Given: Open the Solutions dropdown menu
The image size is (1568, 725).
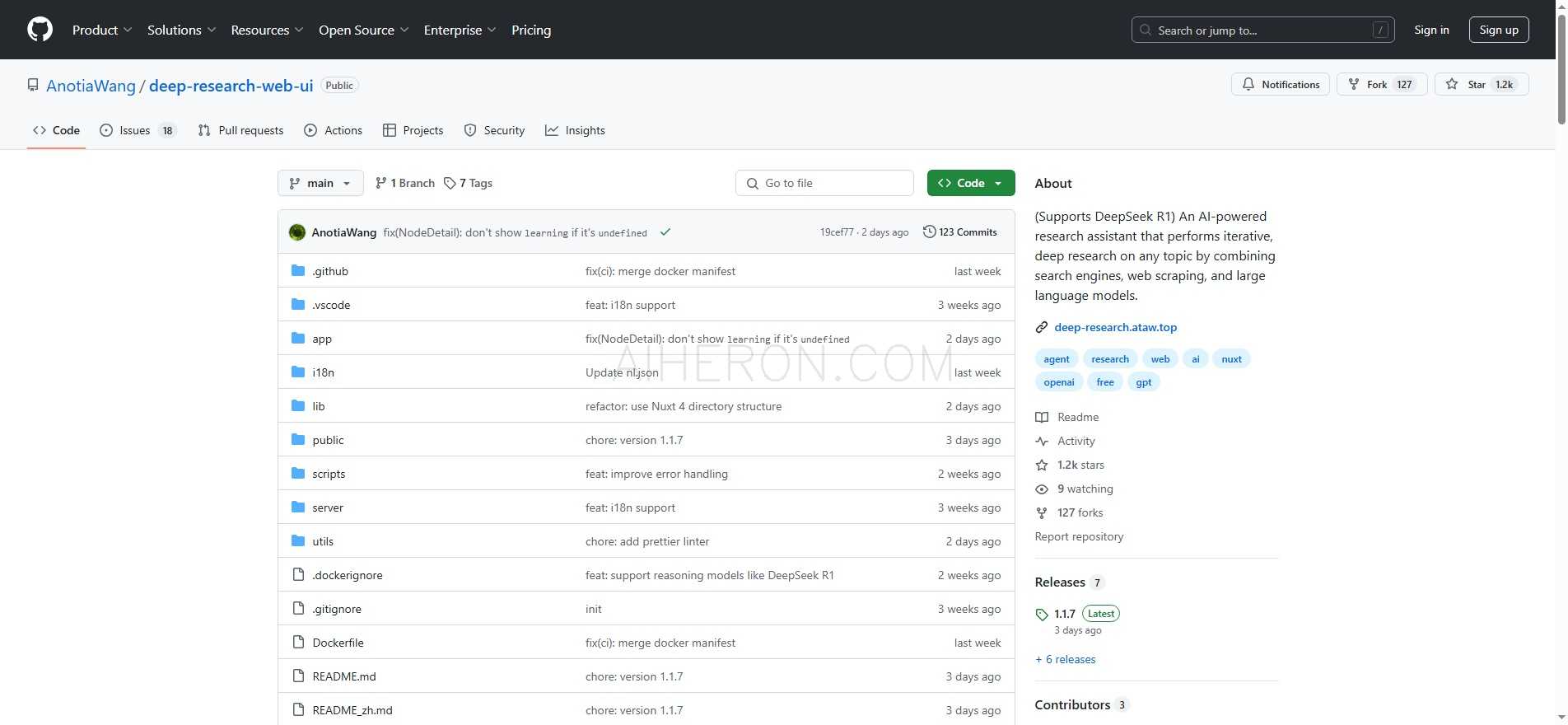Looking at the screenshot, I should [x=182, y=30].
